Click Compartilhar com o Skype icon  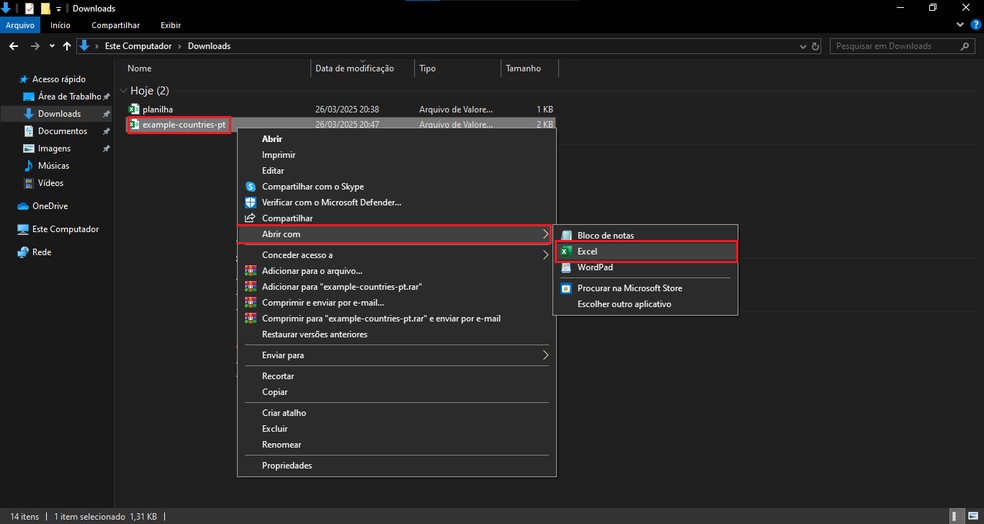click(x=250, y=186)
